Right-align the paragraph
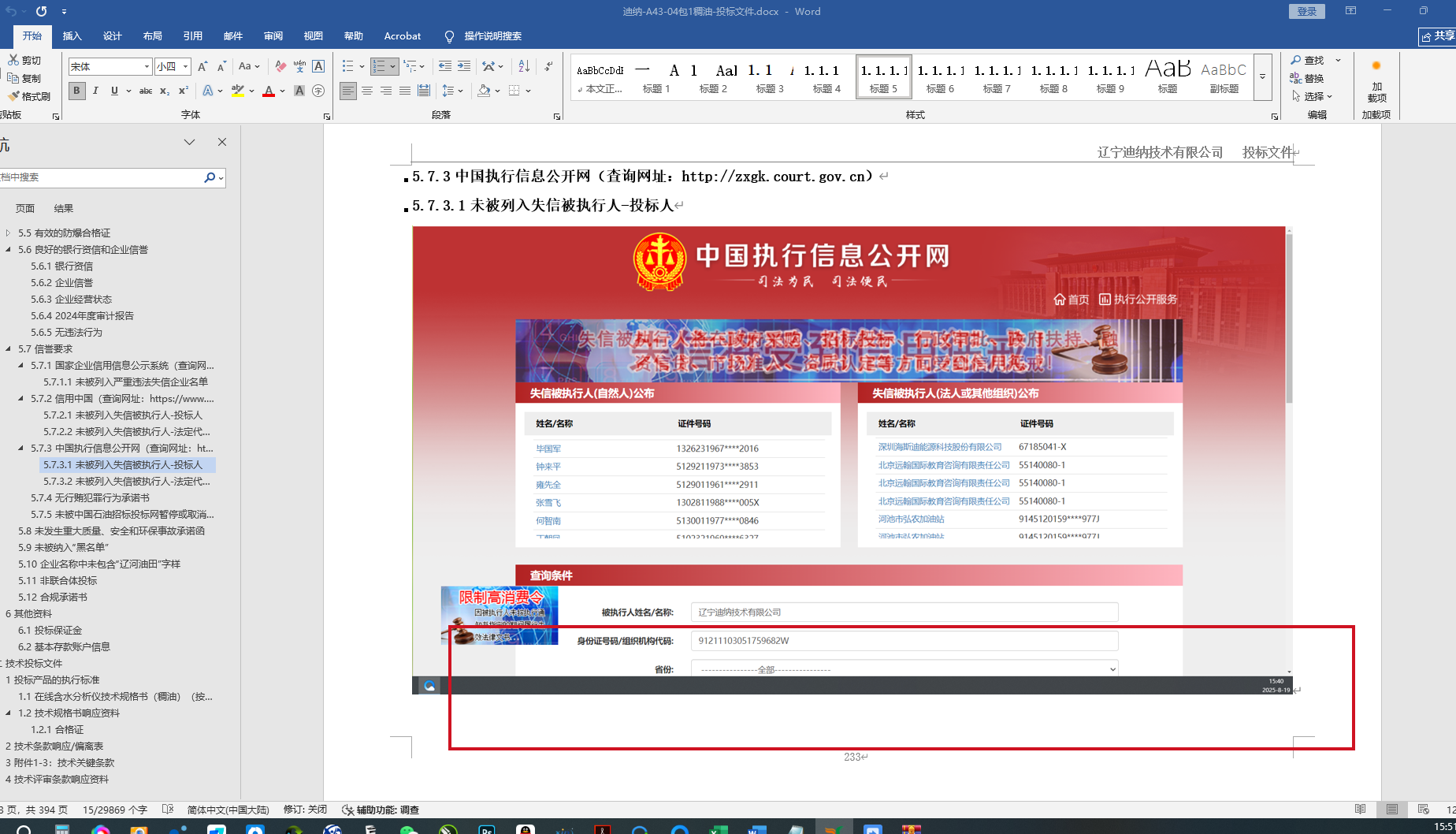 386,91
